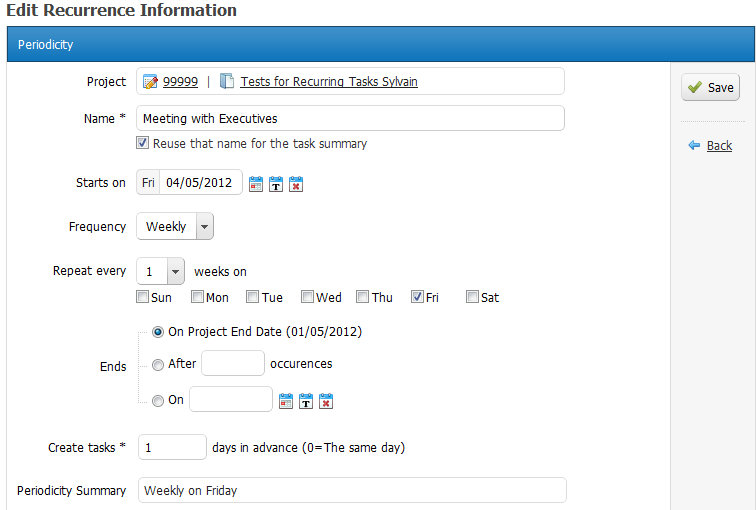This screenshot has height=510, width=756.
Task: Open project 99999 link
Action: pos(180,81)
